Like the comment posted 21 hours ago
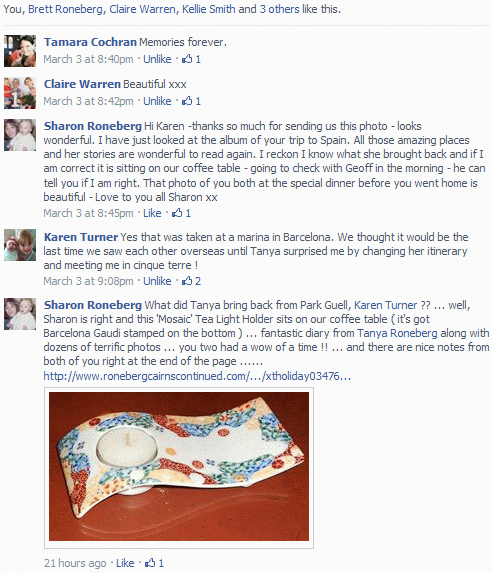 [125, 563]
